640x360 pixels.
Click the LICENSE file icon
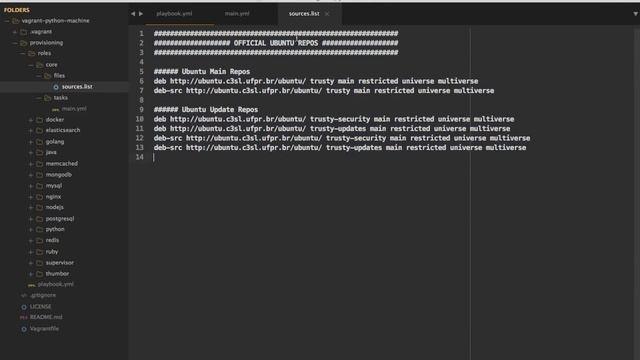(24, 307)
